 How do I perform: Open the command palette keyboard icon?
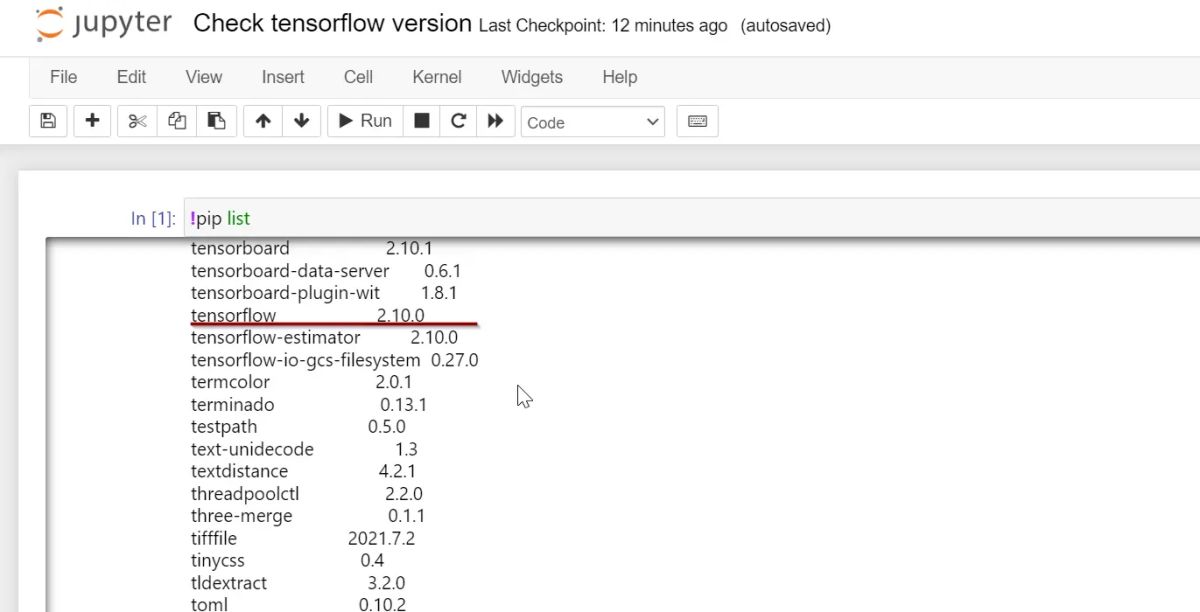698,121
